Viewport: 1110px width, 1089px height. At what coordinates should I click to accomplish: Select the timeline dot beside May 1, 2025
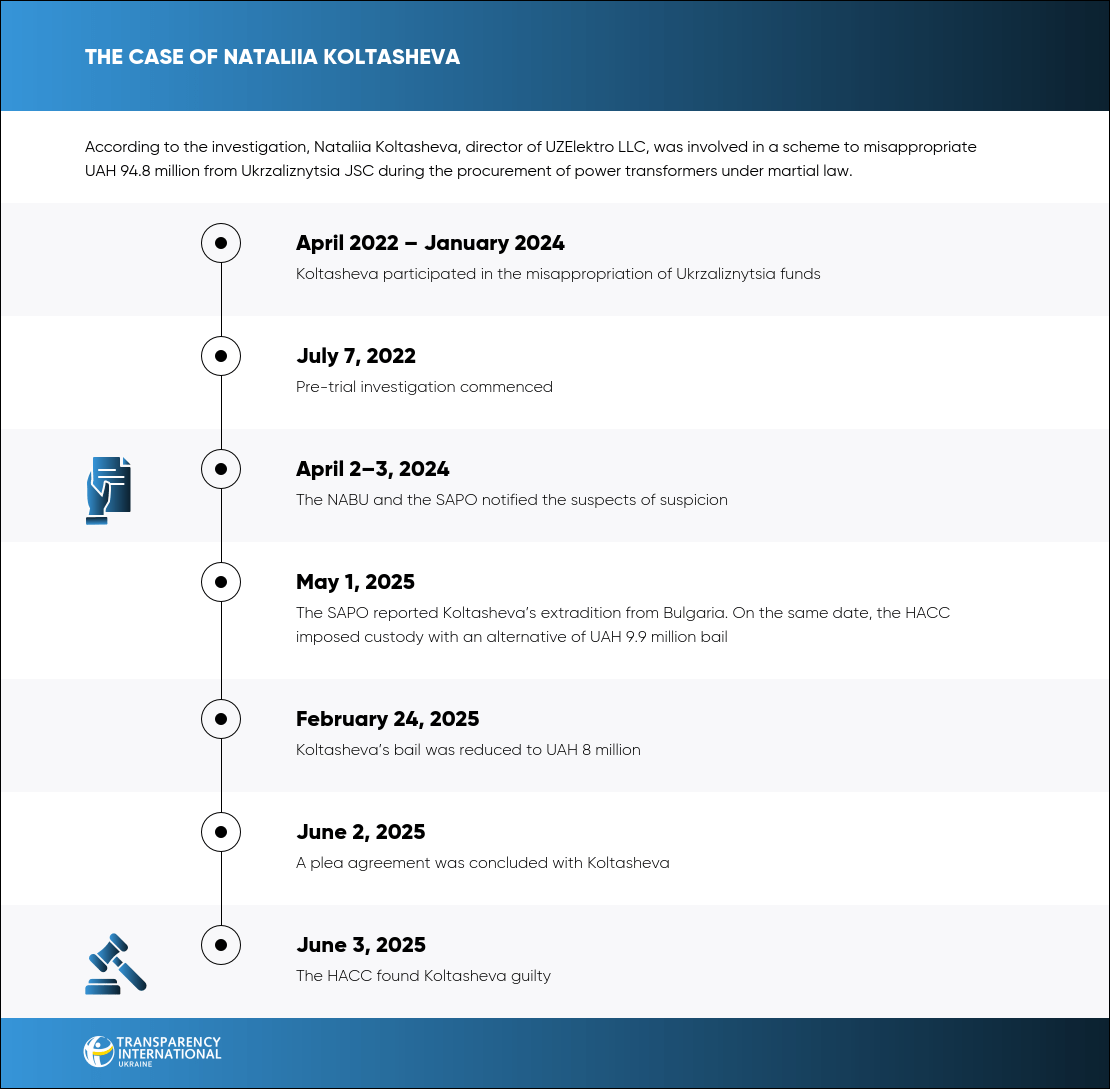coord(221,582)
